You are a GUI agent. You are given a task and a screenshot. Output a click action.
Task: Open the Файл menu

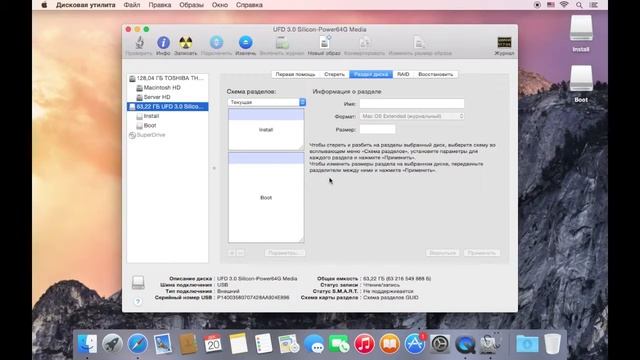tap(131, 5)
